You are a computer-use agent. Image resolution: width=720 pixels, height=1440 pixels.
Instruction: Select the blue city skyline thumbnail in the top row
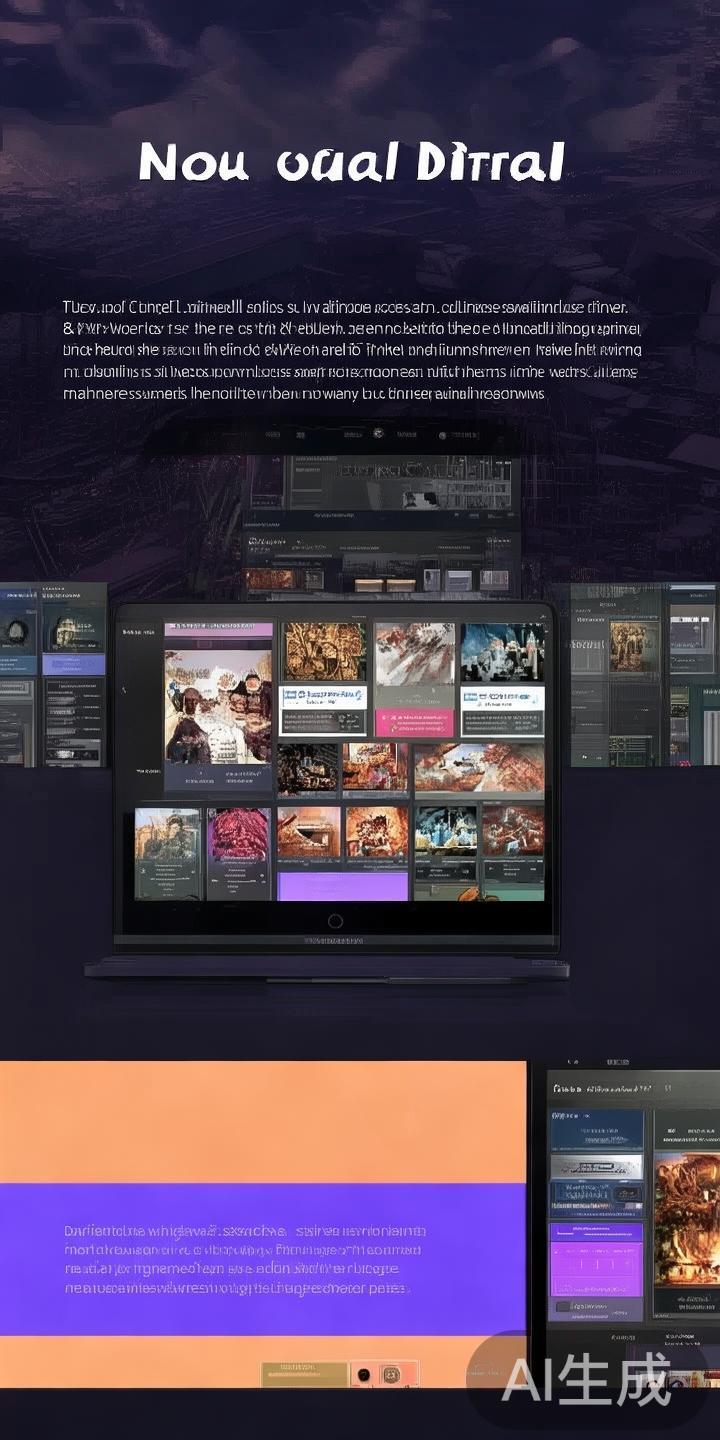pyautogui.click(x=502, y=652)
